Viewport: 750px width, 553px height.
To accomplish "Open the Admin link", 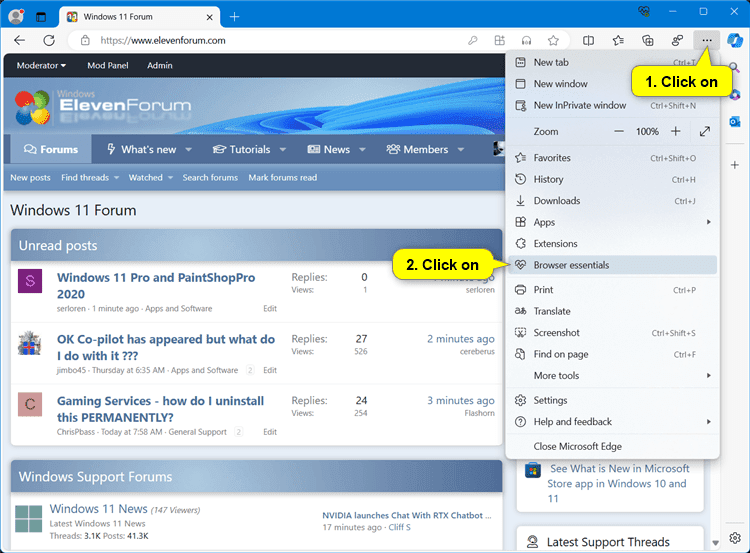I will pyautogui.click(x=160, y=66).
